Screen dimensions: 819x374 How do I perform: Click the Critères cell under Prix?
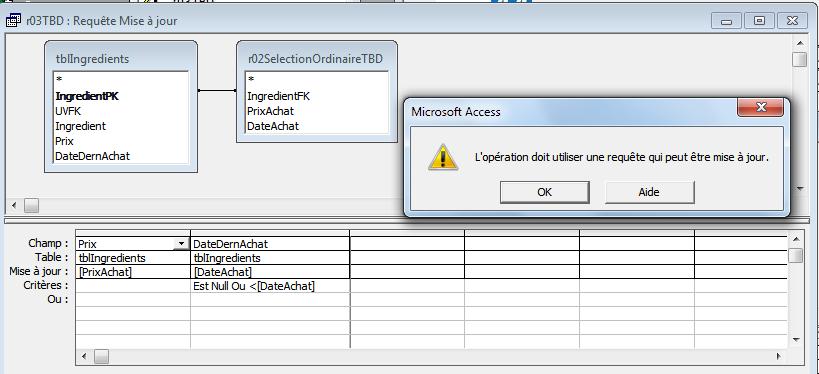tap(133, 286)
